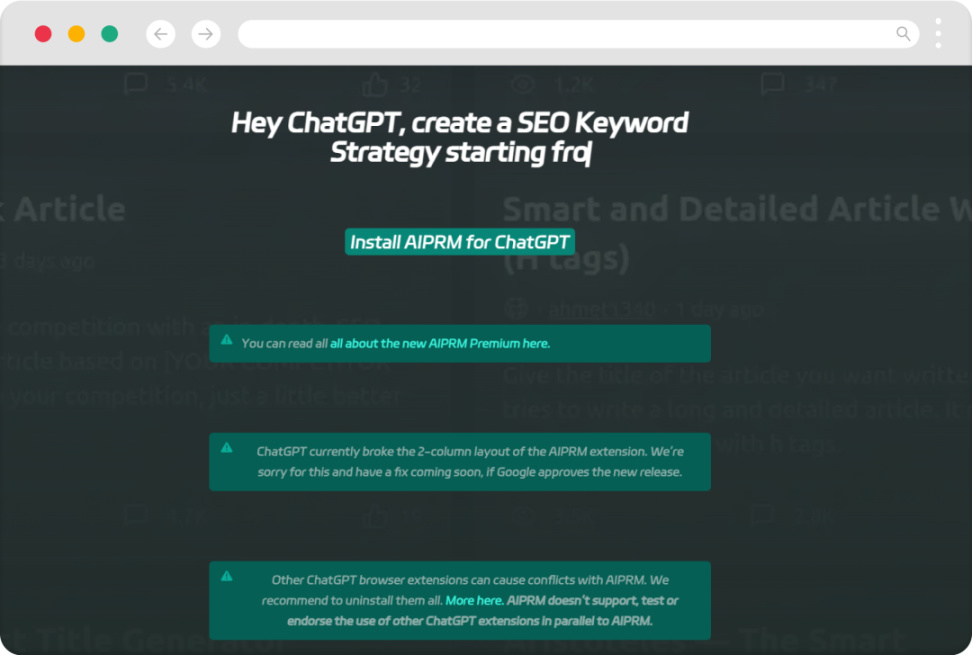The width and height of the screenshot is (972, 655).
Task: Click the warning icon on the 2-column layout notice
Action: [x=227, y=447]
